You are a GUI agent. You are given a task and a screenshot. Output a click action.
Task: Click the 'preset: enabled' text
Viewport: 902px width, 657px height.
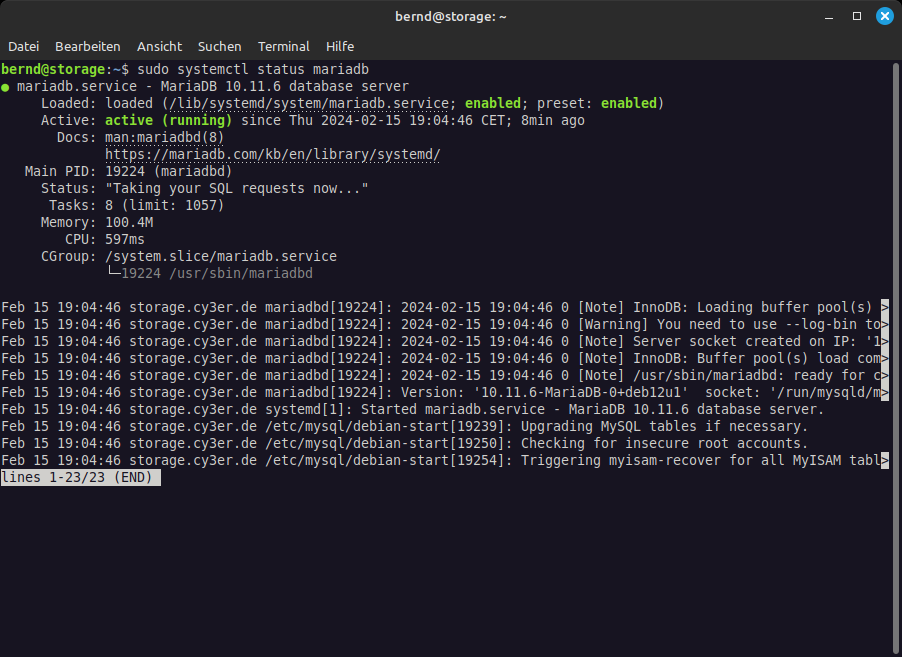pyautogui.click(x=597, y=104)
